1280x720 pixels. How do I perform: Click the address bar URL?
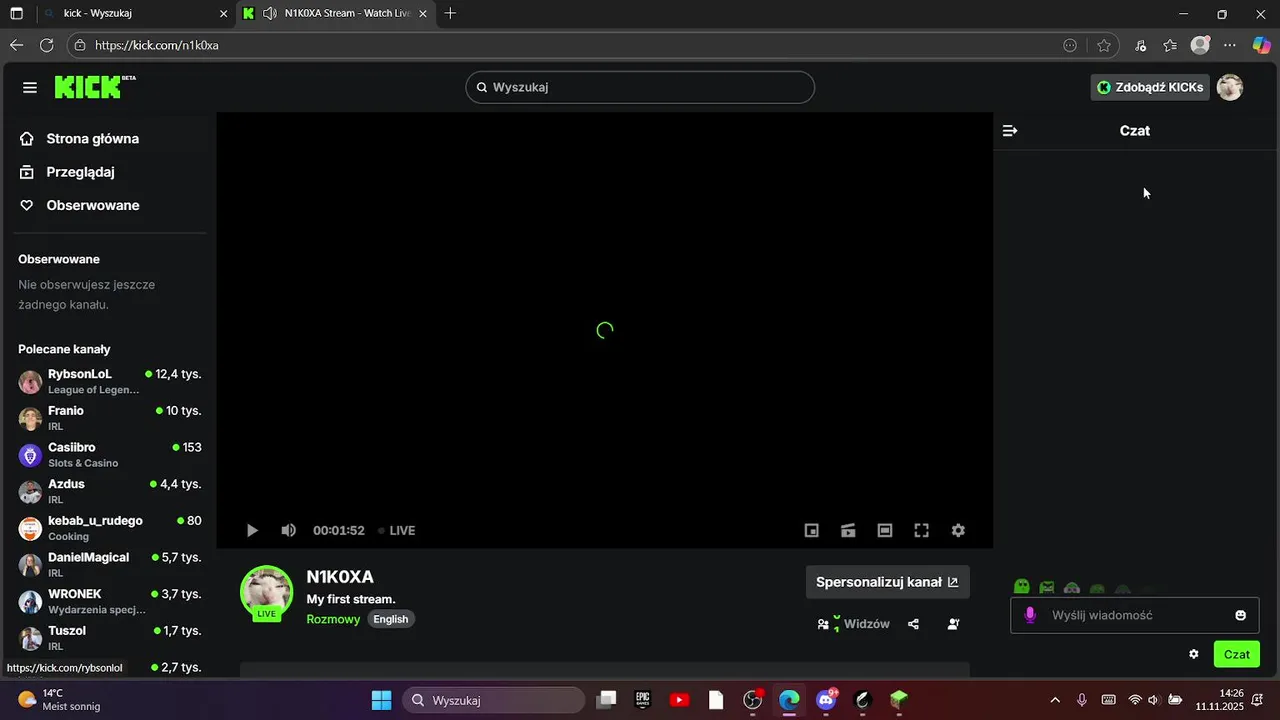point(157,45)
